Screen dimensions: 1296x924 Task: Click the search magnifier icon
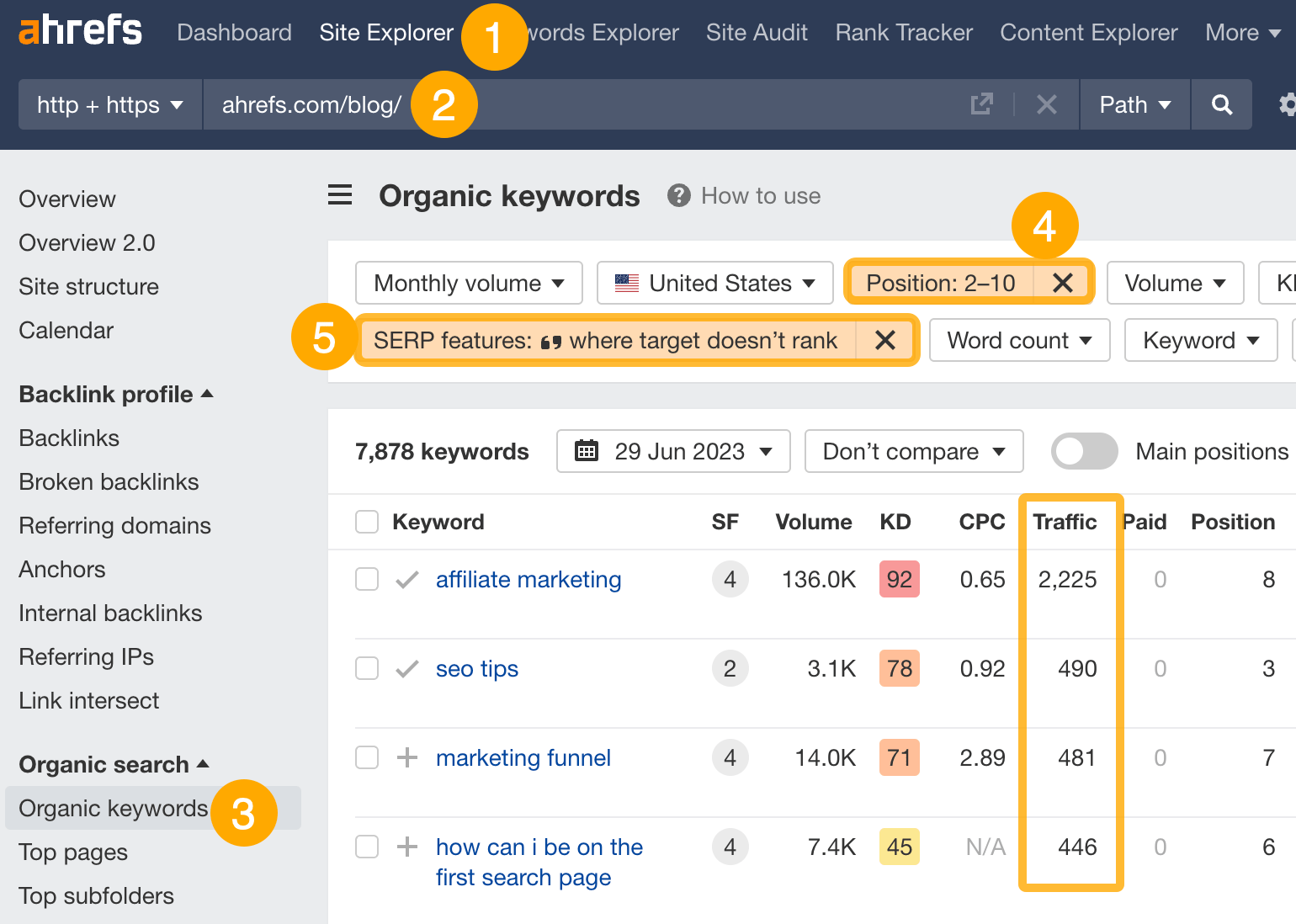pyautogui.click(x=1221, y=104)
